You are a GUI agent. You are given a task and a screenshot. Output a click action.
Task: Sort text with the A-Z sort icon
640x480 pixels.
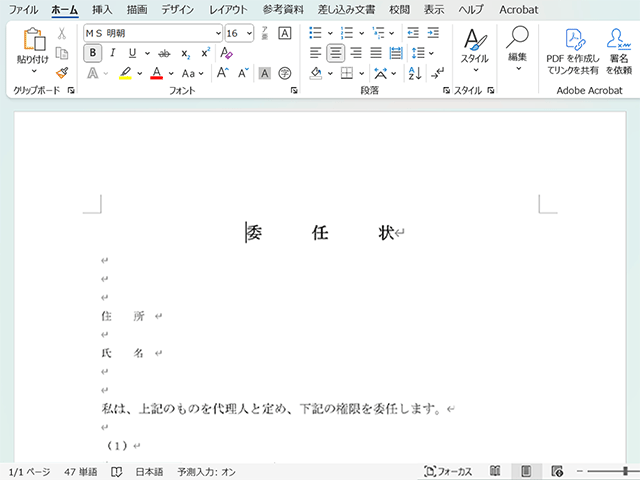(415, 73)
